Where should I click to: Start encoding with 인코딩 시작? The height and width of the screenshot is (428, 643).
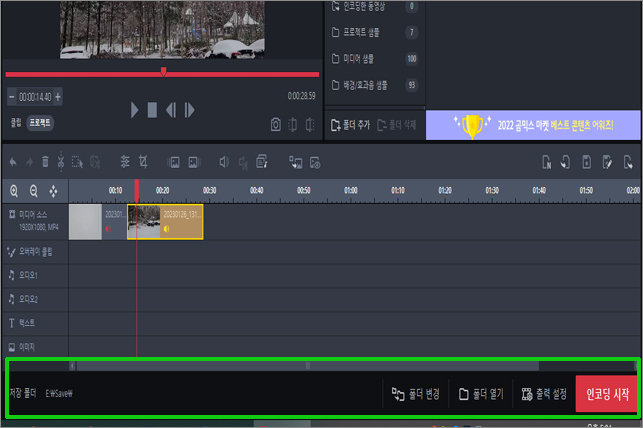pyautogui.click(x=607, y=394)
